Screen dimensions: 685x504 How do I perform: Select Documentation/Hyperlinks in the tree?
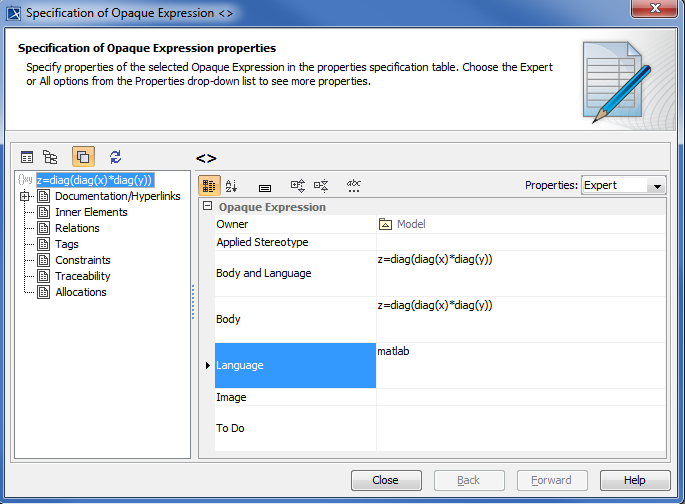(x=118, y=196)
